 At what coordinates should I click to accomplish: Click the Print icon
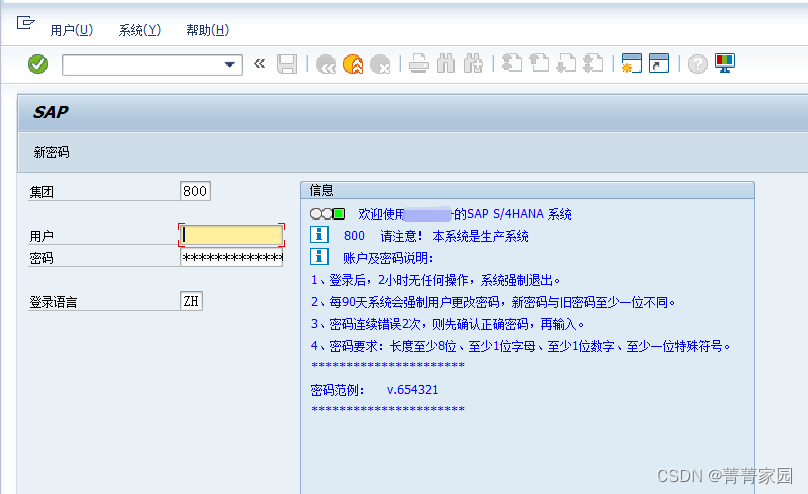(x=419, y=64)
